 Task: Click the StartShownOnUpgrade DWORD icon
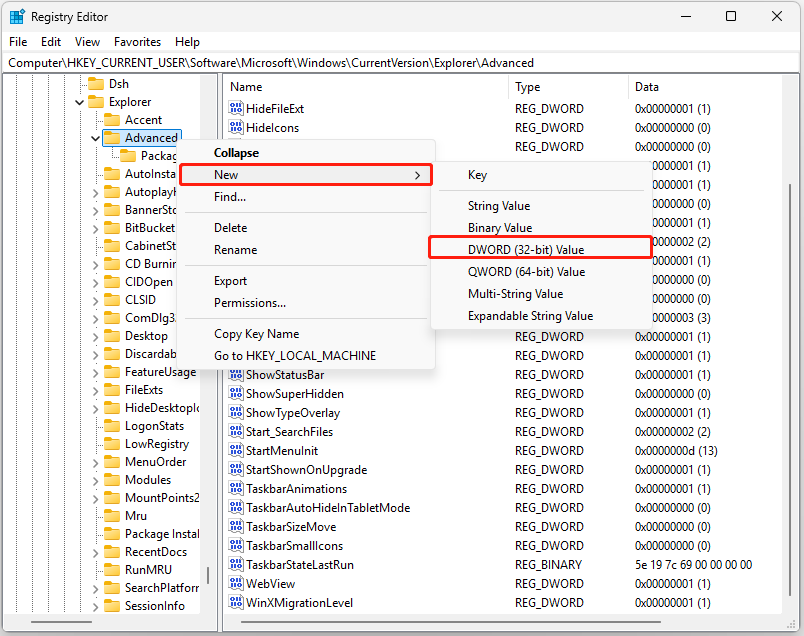coord(236,469)
